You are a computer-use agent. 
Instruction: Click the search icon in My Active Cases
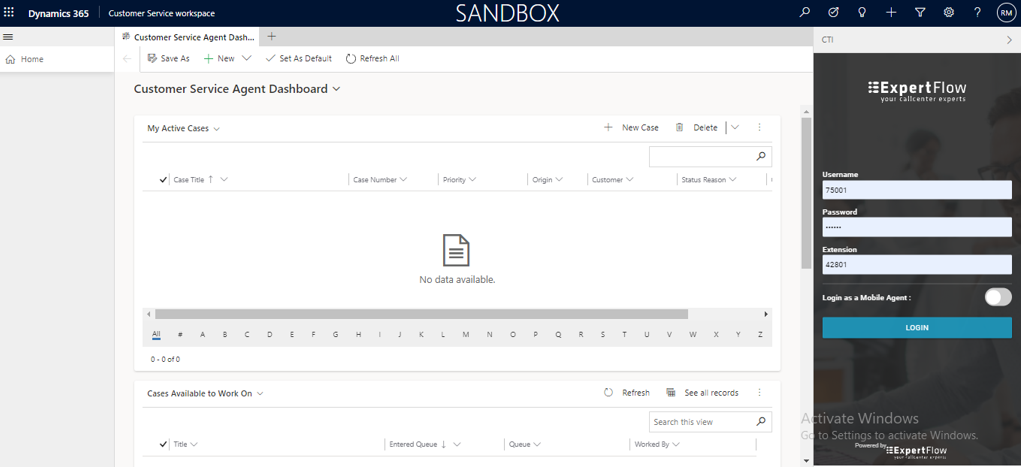coord(761,156)
